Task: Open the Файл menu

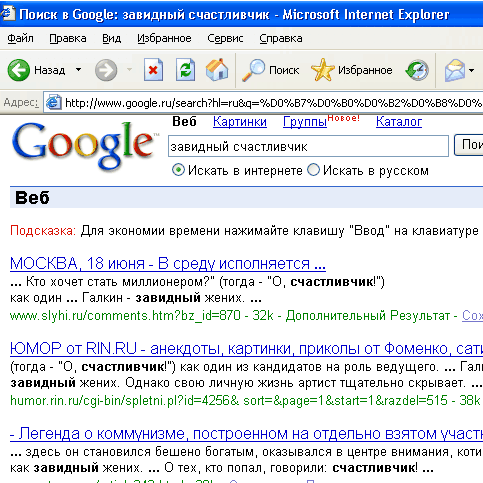Action: click(x=20, y=38)
